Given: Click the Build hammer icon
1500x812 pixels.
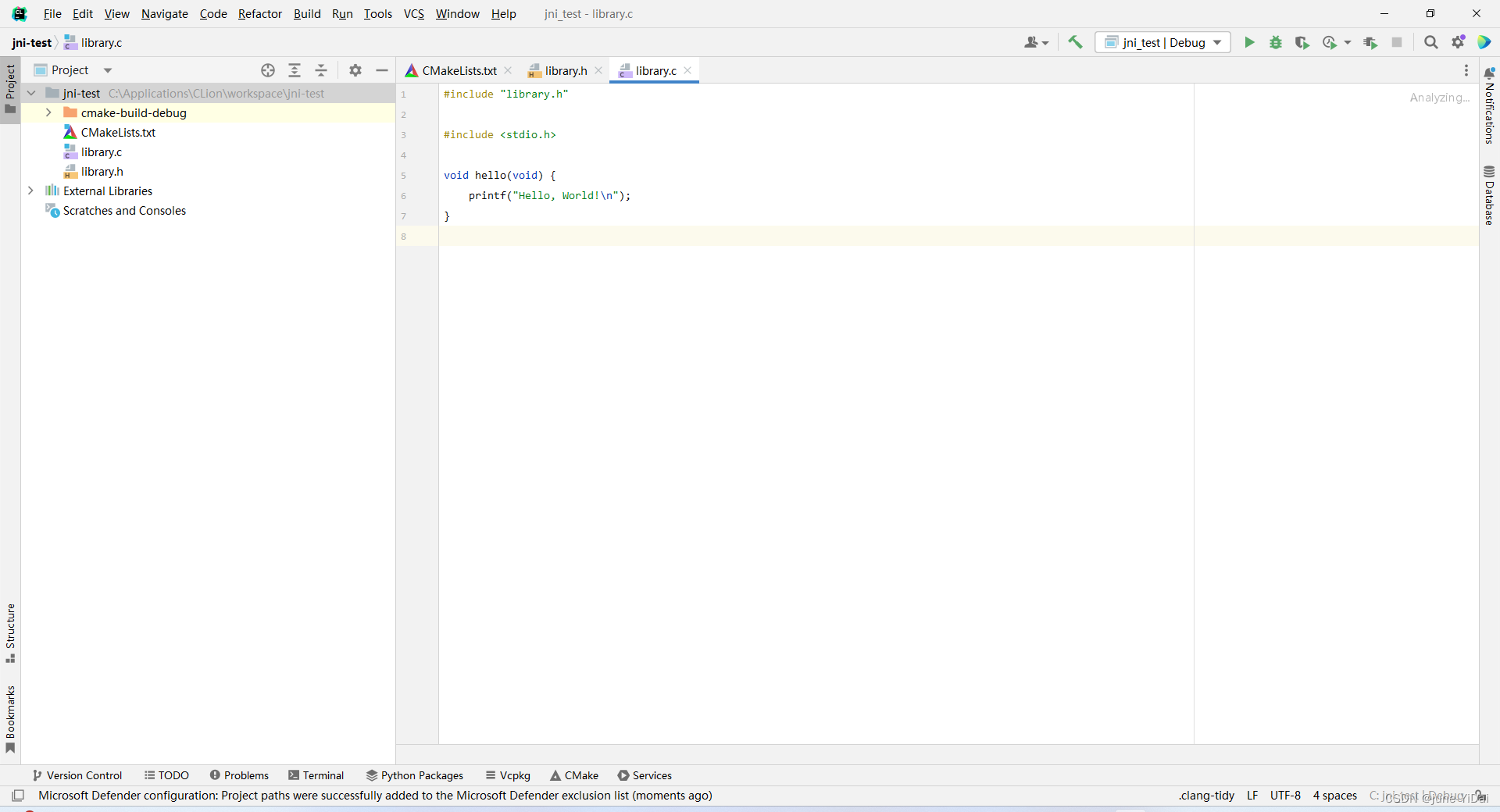Looking at the screenshot, I should click(x=1075, y=42).
